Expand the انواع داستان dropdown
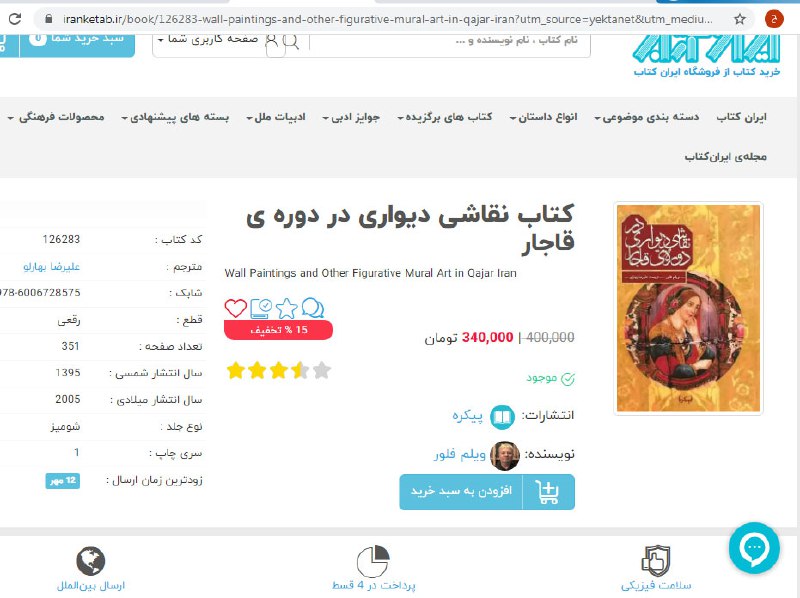The width and height of the screenshot is (800, 598). (543, 117)
